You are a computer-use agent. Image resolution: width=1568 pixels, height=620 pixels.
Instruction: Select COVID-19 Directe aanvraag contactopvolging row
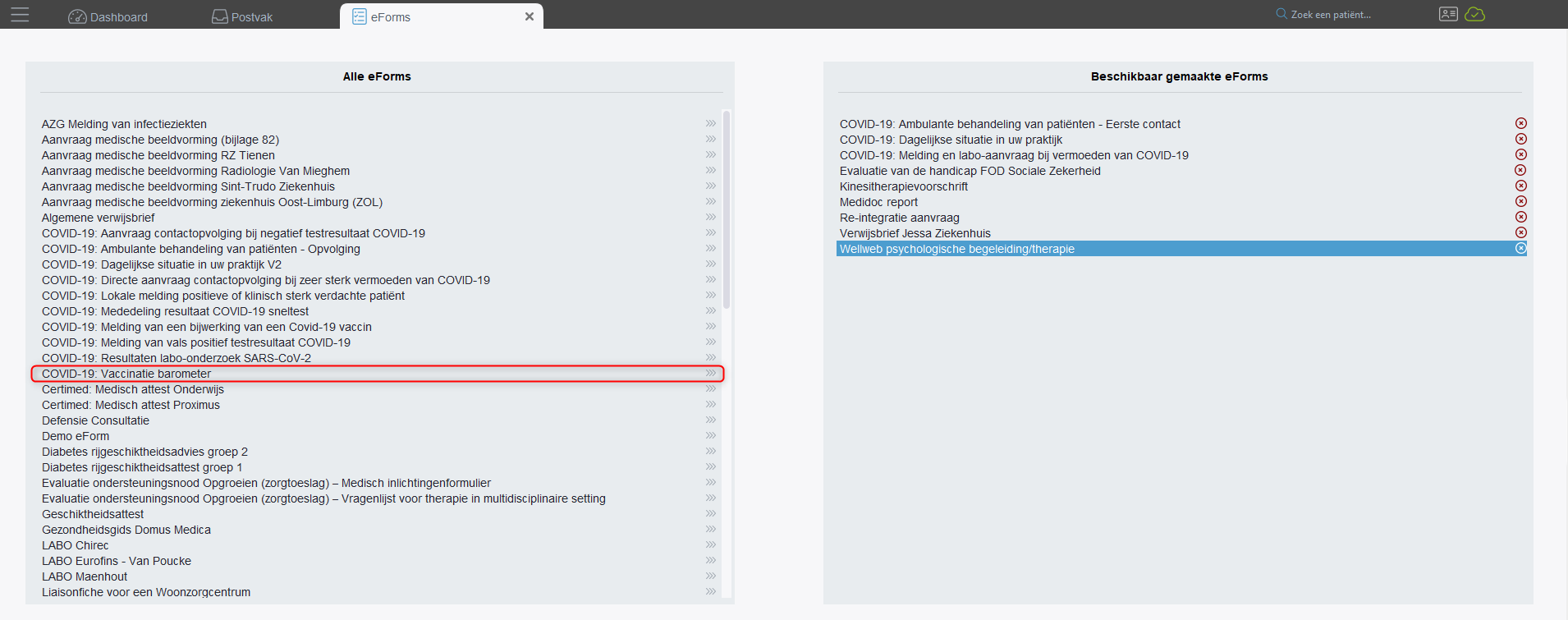pyautogui.click(x=379, y=280)
